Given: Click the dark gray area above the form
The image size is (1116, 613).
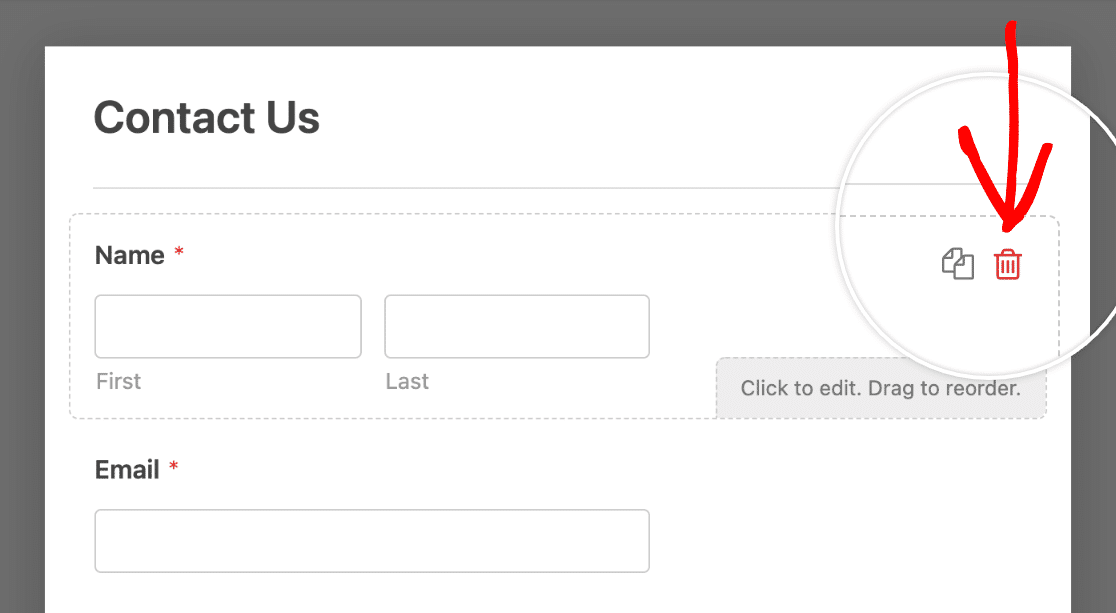Looking at the screenshot, I should point(500,22).
